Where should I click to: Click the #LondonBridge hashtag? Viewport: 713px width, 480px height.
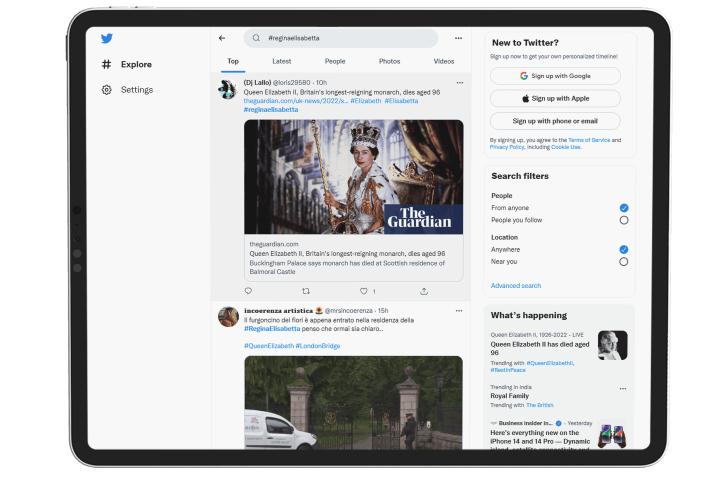tap(317, 346)
